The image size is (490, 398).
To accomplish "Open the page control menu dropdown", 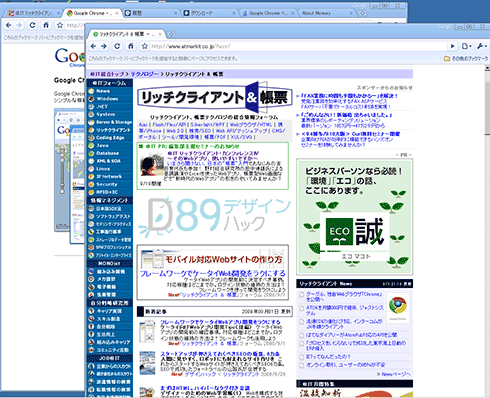I will (467, 46).
